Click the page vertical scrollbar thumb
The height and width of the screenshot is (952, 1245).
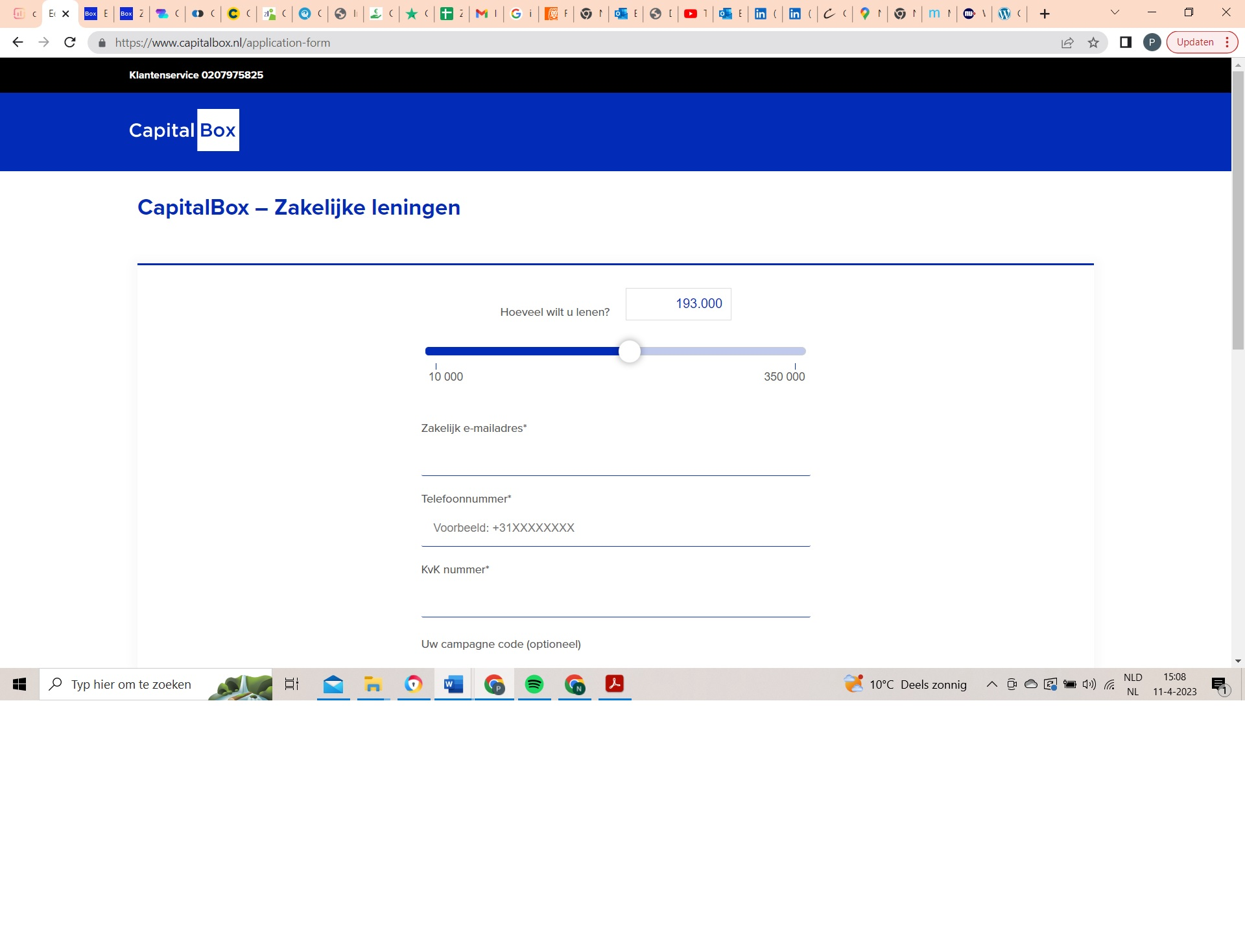point(1238,211)
